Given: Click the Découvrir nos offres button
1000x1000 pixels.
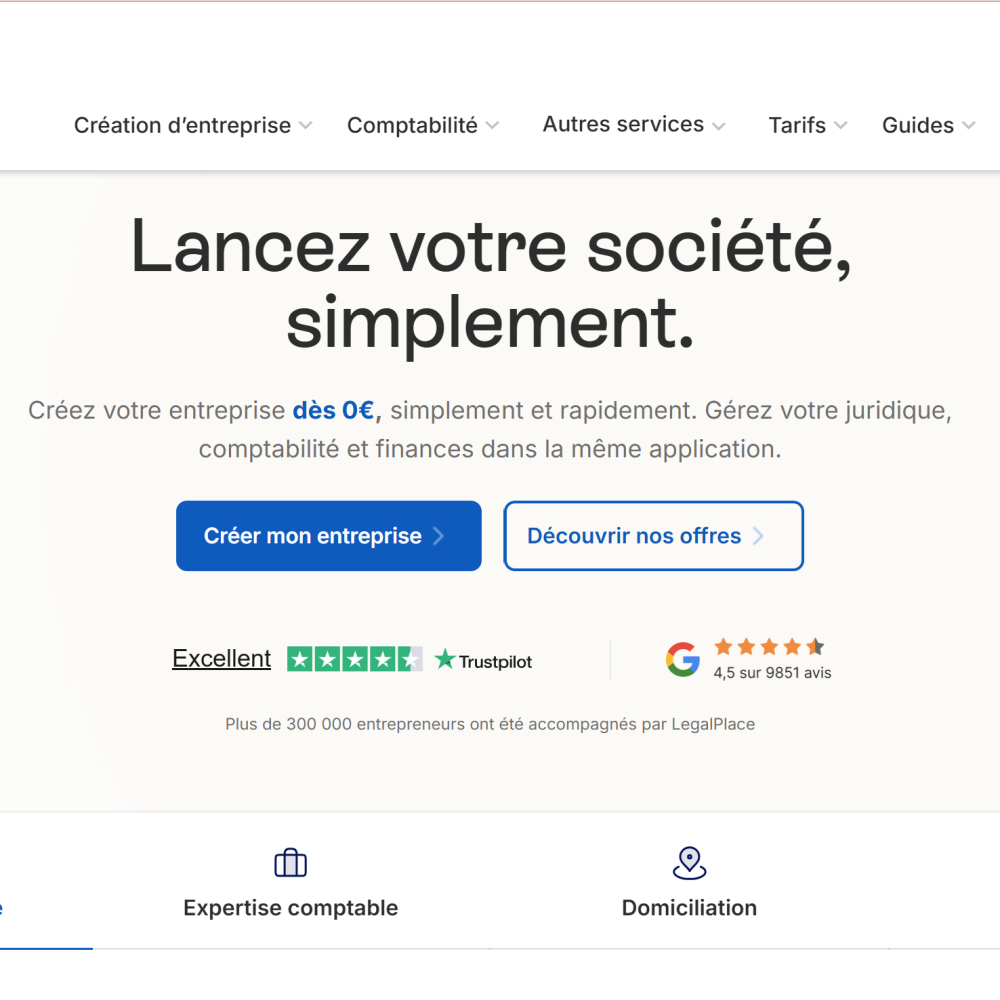Looking at the screenshot, I should point(653,536).
